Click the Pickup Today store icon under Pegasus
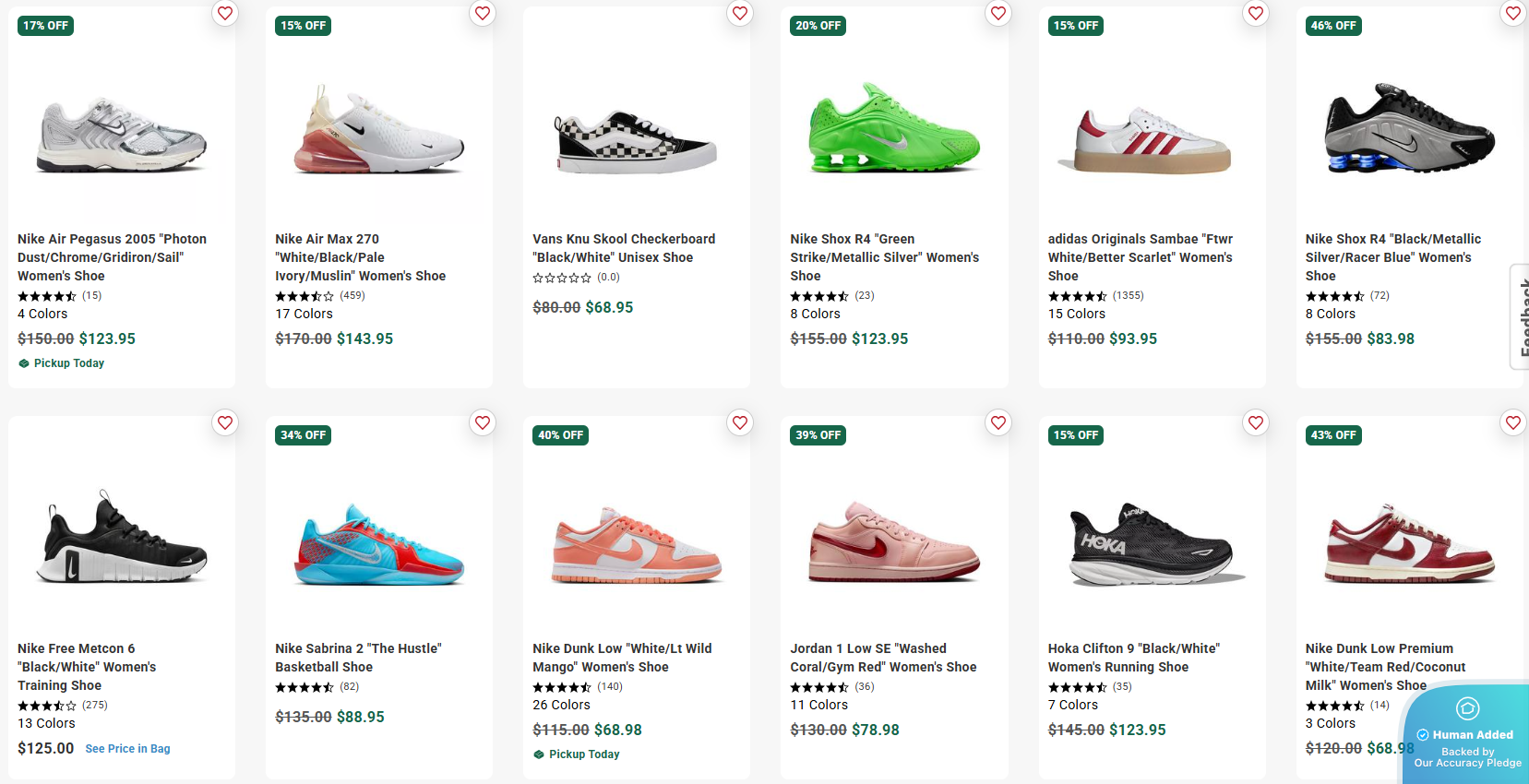This screenshot has height=784, width=1529. (x=23, y=362)
